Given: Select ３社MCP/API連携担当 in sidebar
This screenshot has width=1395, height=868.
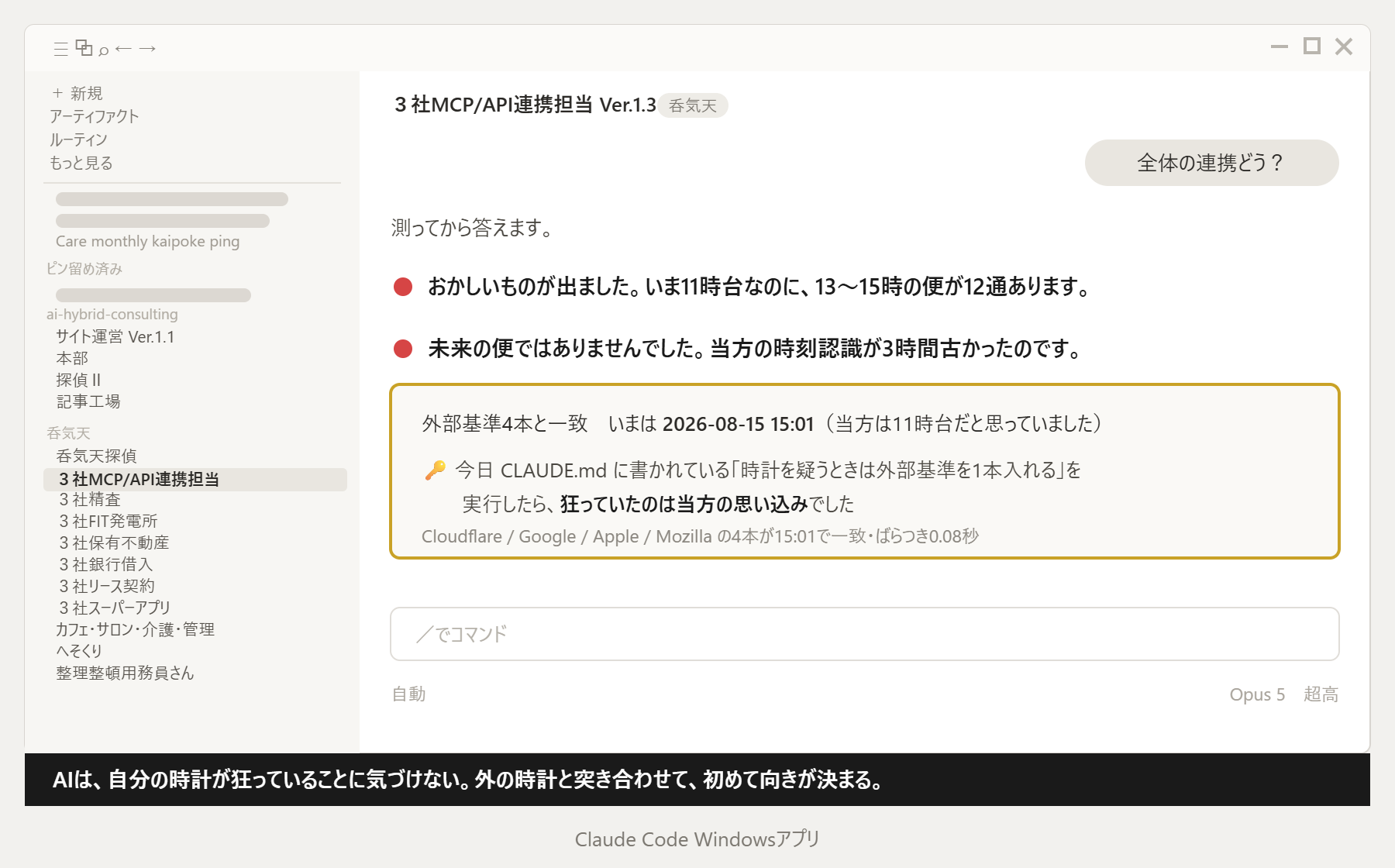Looking at the screenshot, I should coord(195,479).
